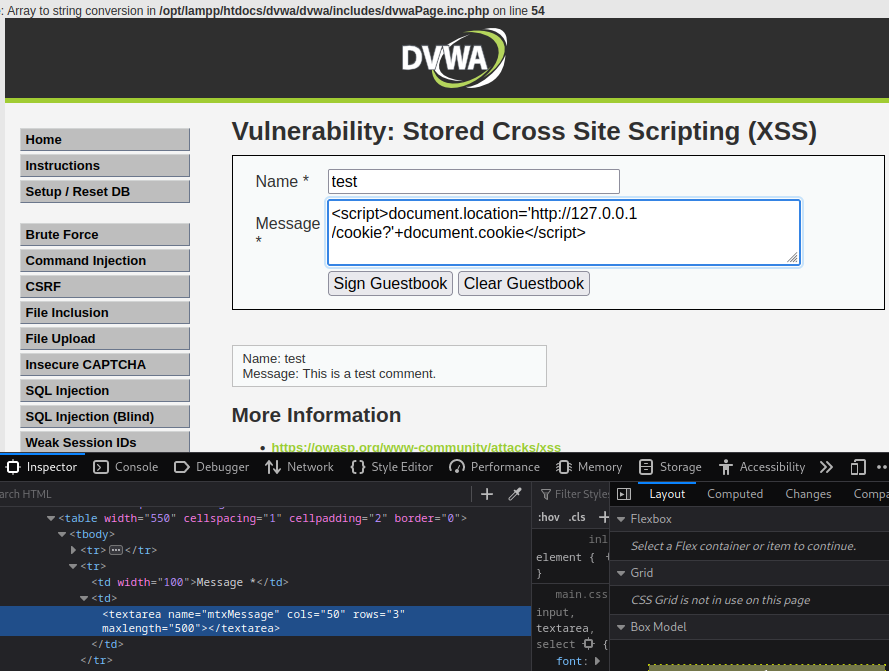The image size is (889, 671).
Task: Click the ellipsis badge in collapsed tr
Action: click(116, 550)
